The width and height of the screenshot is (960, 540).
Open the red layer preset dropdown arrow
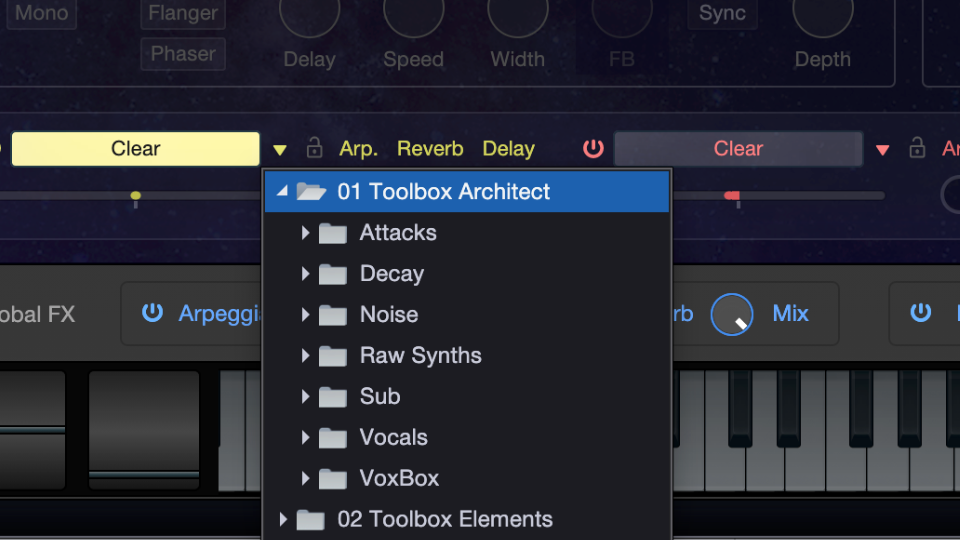882,150
